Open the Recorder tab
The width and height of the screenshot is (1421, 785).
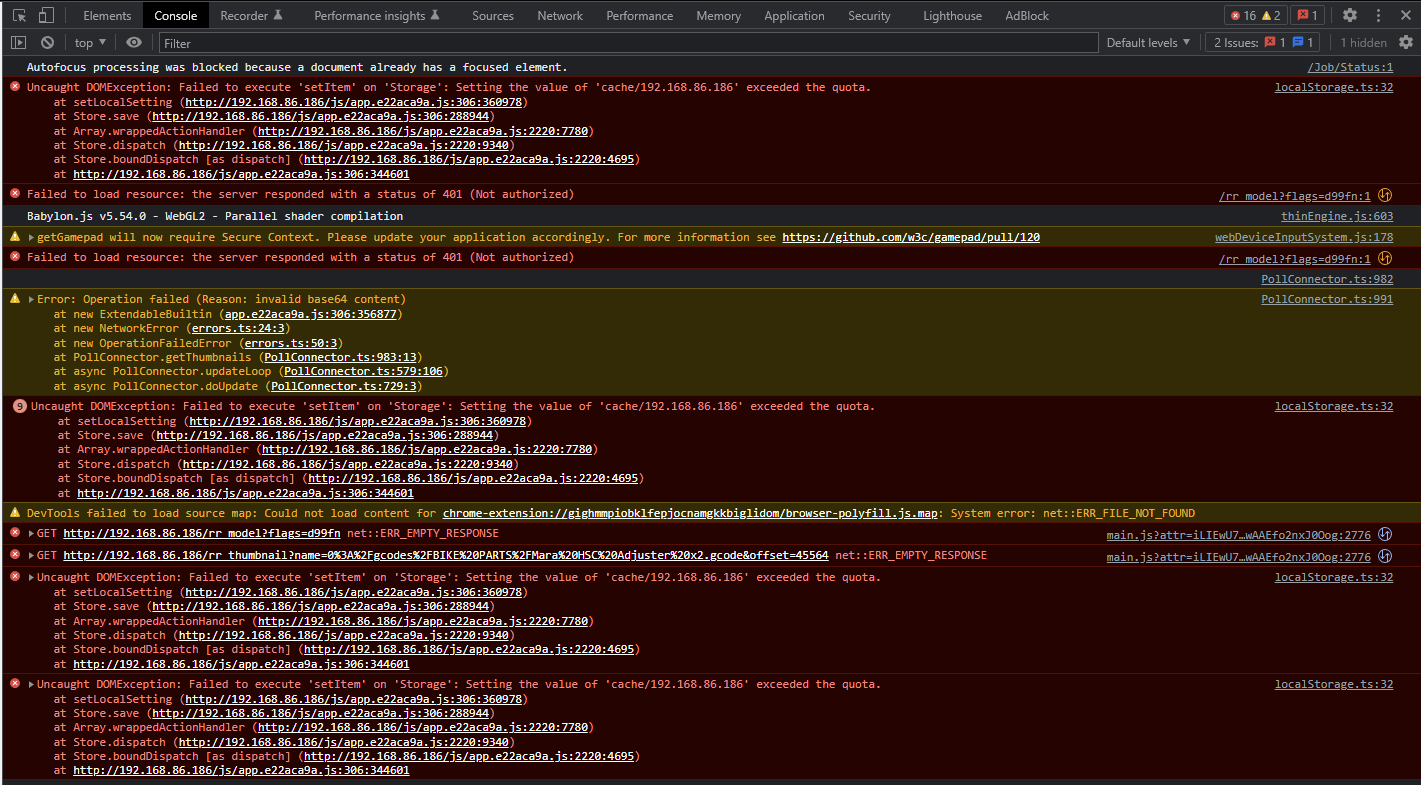tap(251, 15)
